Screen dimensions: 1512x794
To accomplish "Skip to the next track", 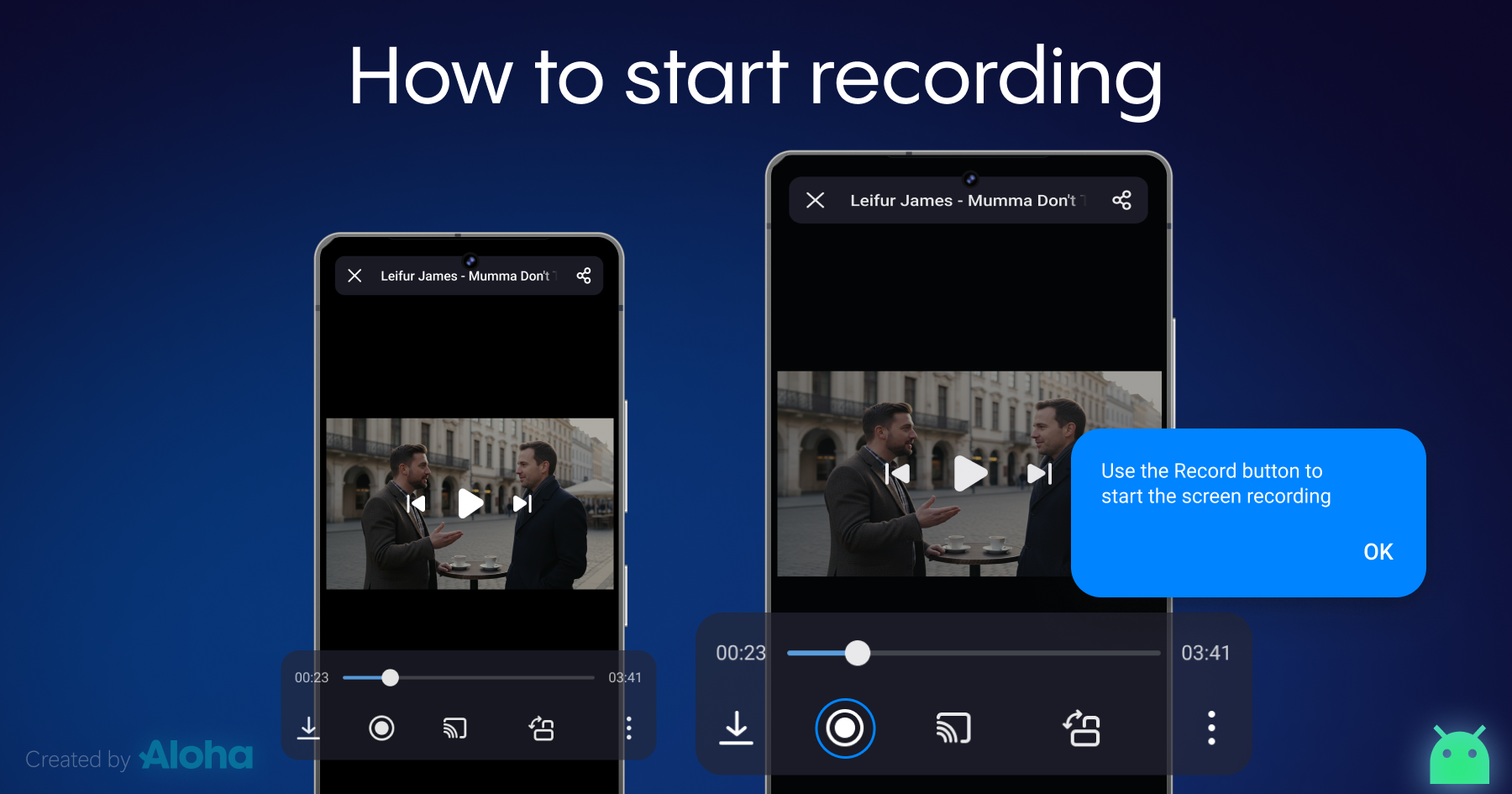I will click(1040, 473).
